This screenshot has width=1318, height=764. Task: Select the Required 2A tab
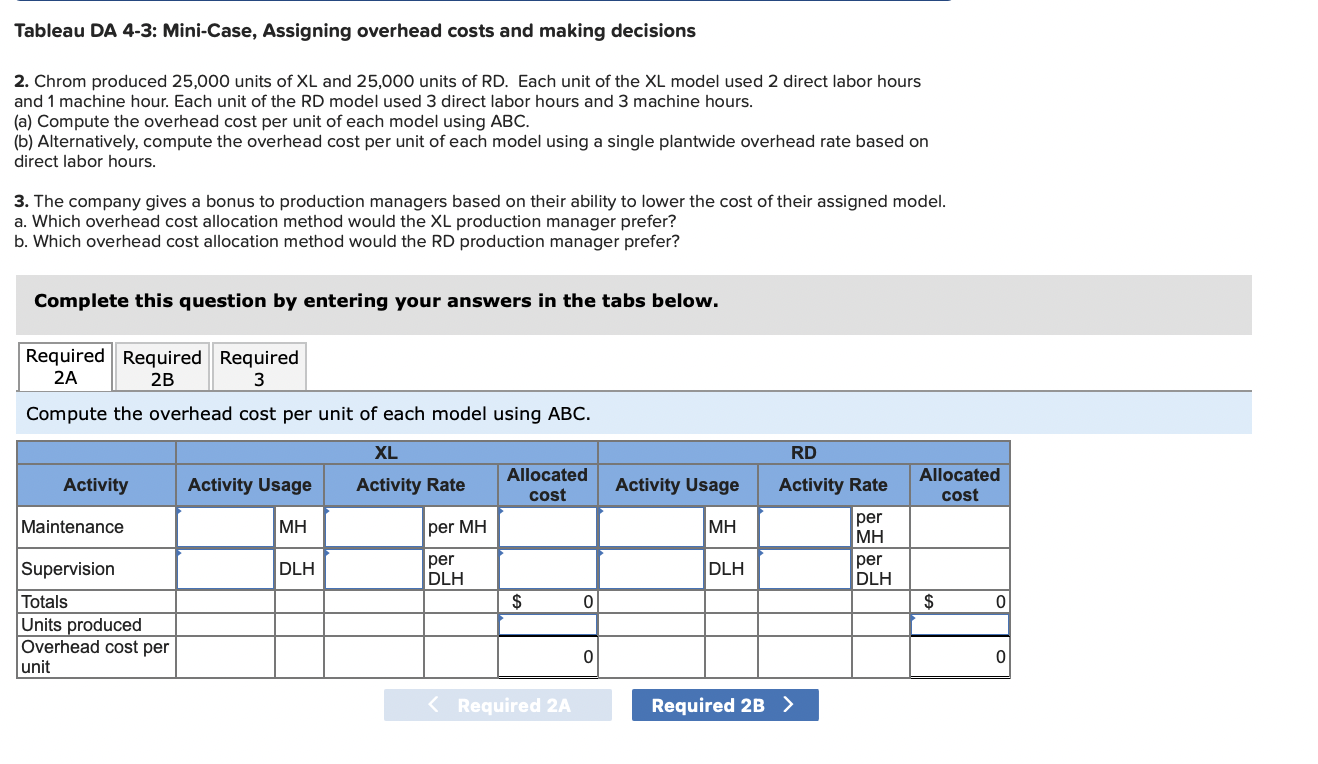(x=64, y=367)
